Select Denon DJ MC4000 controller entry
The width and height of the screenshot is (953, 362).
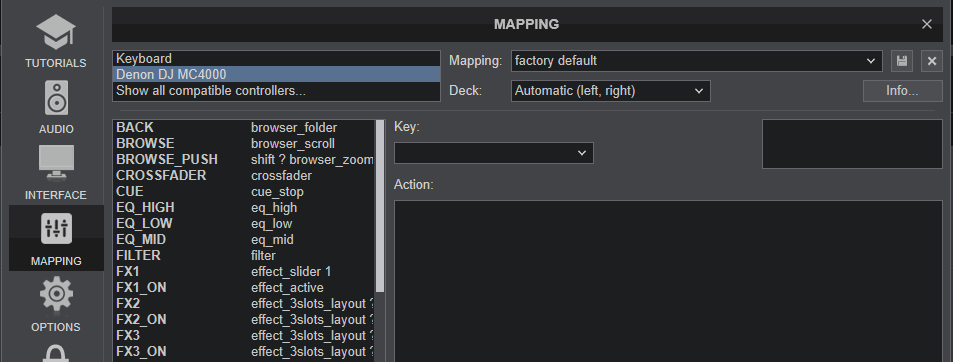[x=277, y=74]
